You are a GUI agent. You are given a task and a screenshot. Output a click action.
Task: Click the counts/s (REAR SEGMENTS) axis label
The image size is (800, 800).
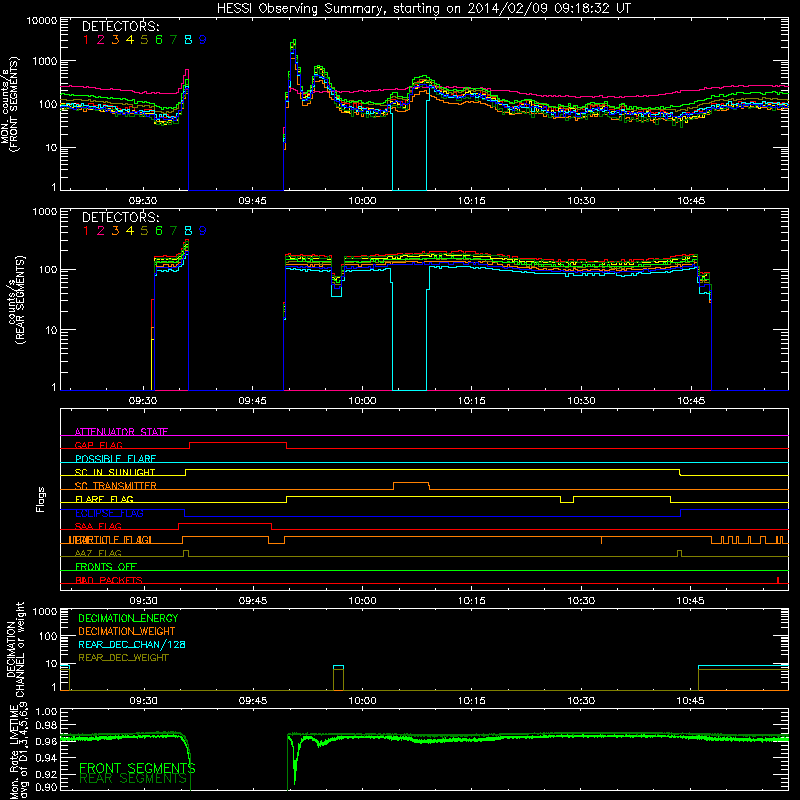point(16,300)
